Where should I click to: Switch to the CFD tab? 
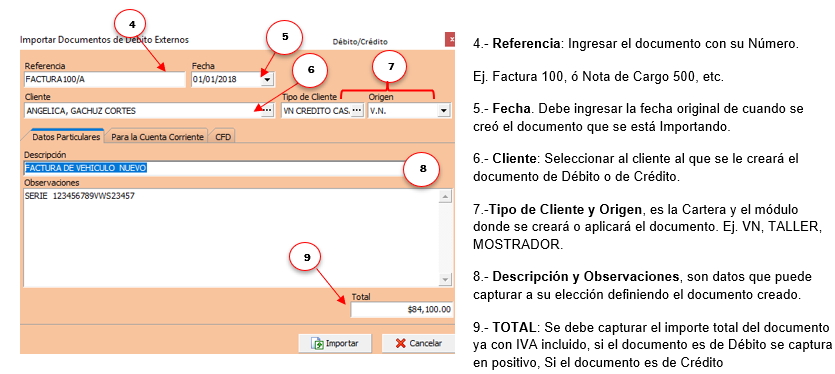point(223,137)
